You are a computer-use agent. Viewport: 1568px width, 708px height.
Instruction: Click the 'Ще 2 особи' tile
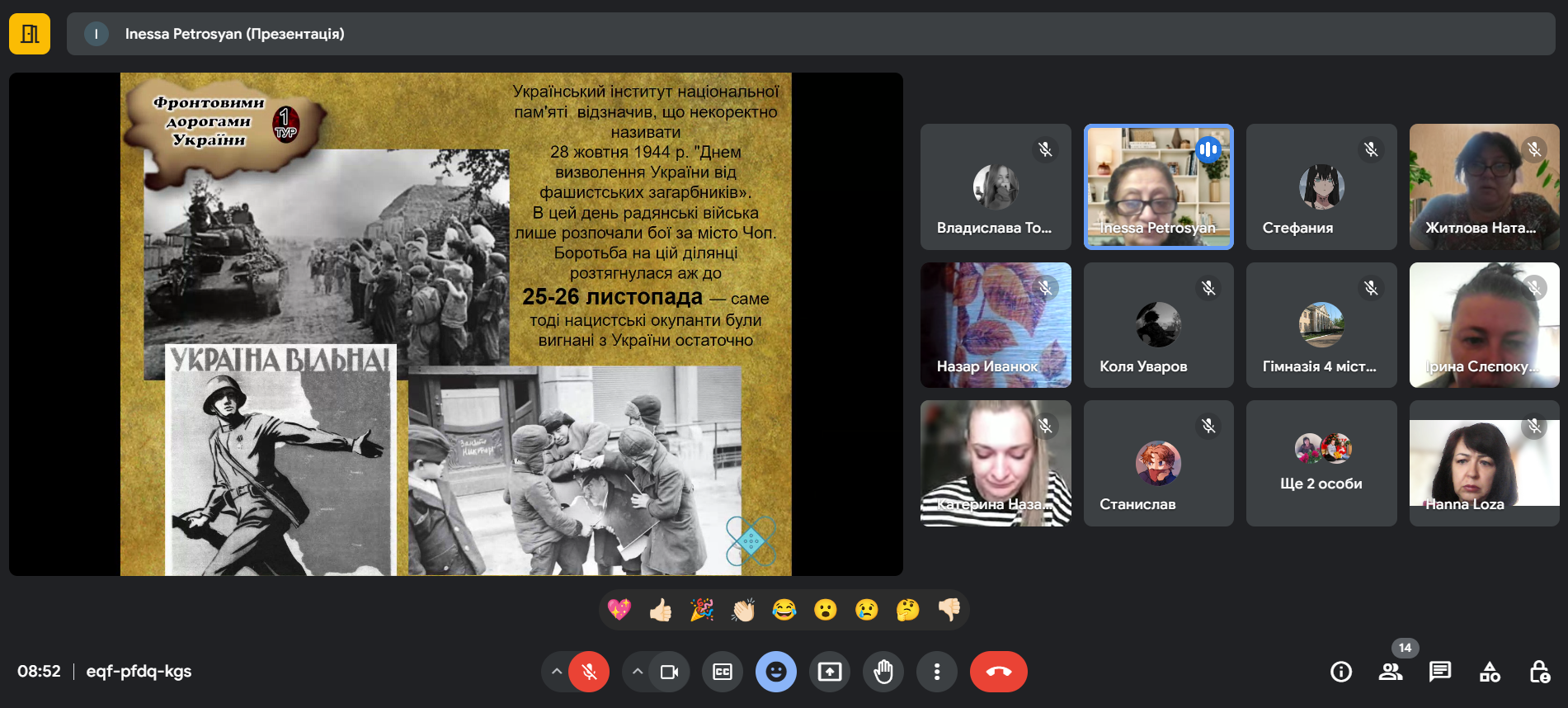pyautogui.click(x=1321, y=463)
